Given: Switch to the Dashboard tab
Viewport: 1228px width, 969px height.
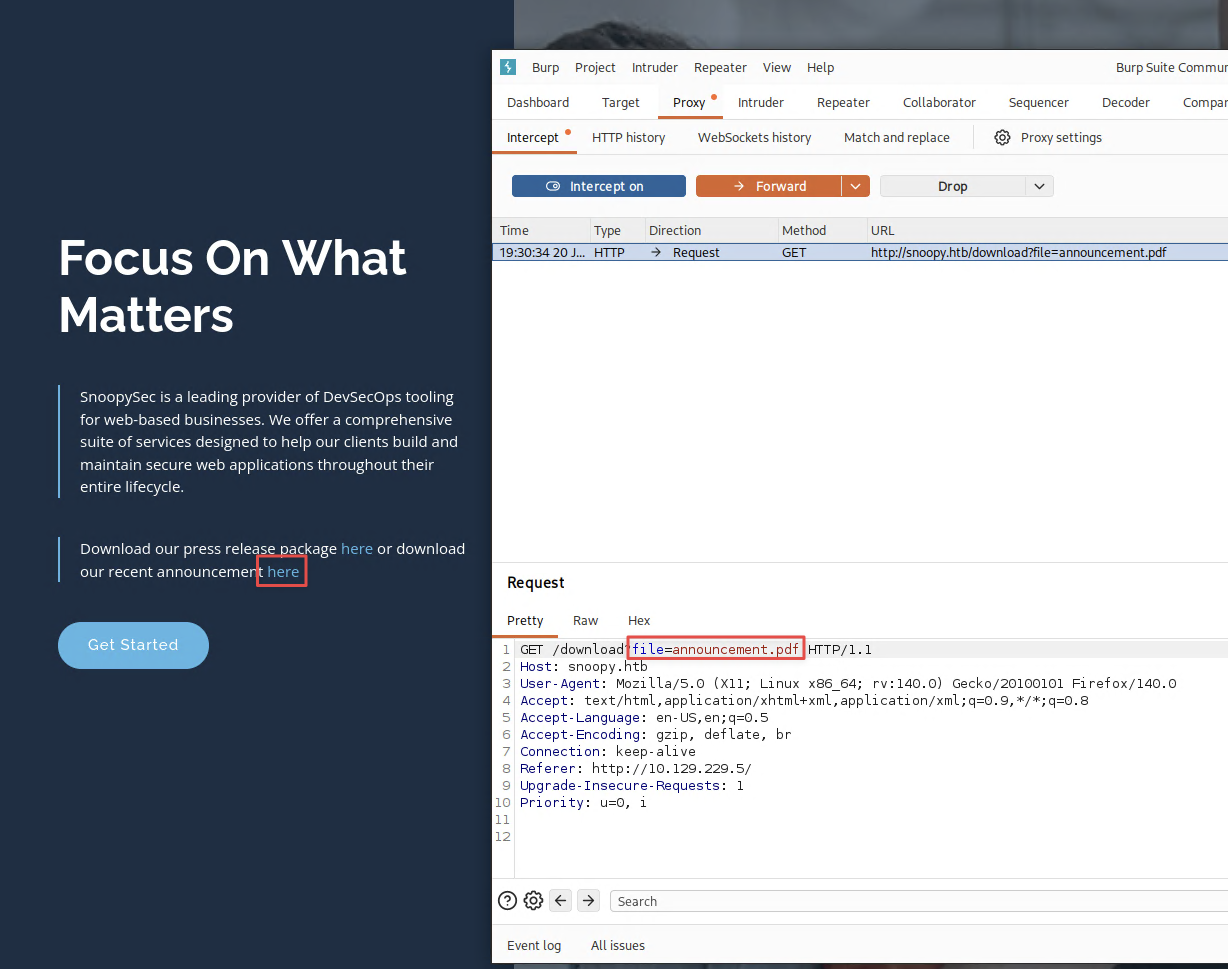Looking at the screenshot, I should point(538,102).
